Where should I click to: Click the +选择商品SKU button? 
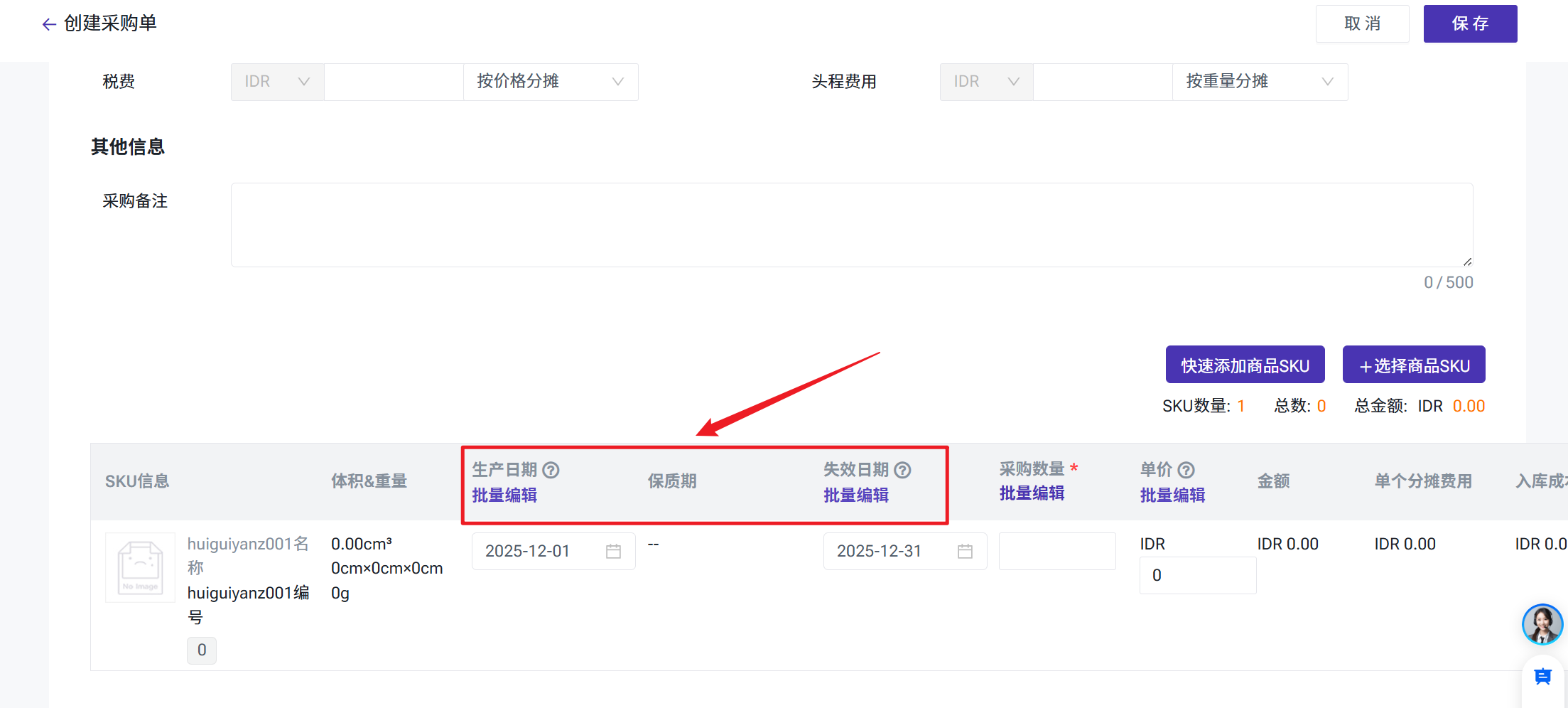tap(1413, 365)
